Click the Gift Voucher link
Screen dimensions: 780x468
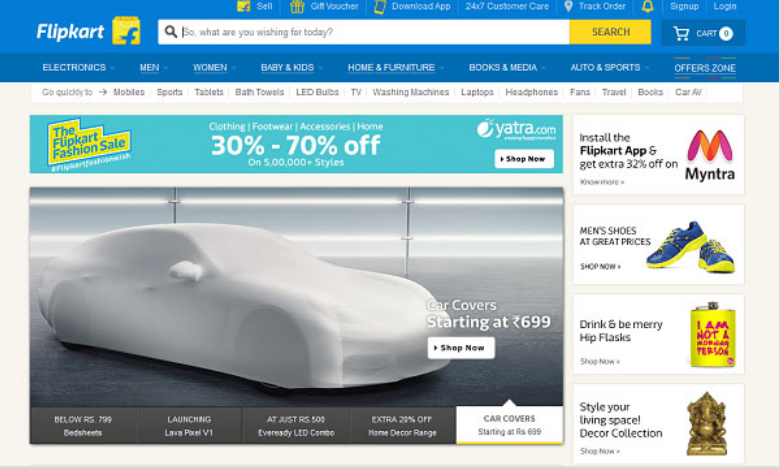click(334, 6)
